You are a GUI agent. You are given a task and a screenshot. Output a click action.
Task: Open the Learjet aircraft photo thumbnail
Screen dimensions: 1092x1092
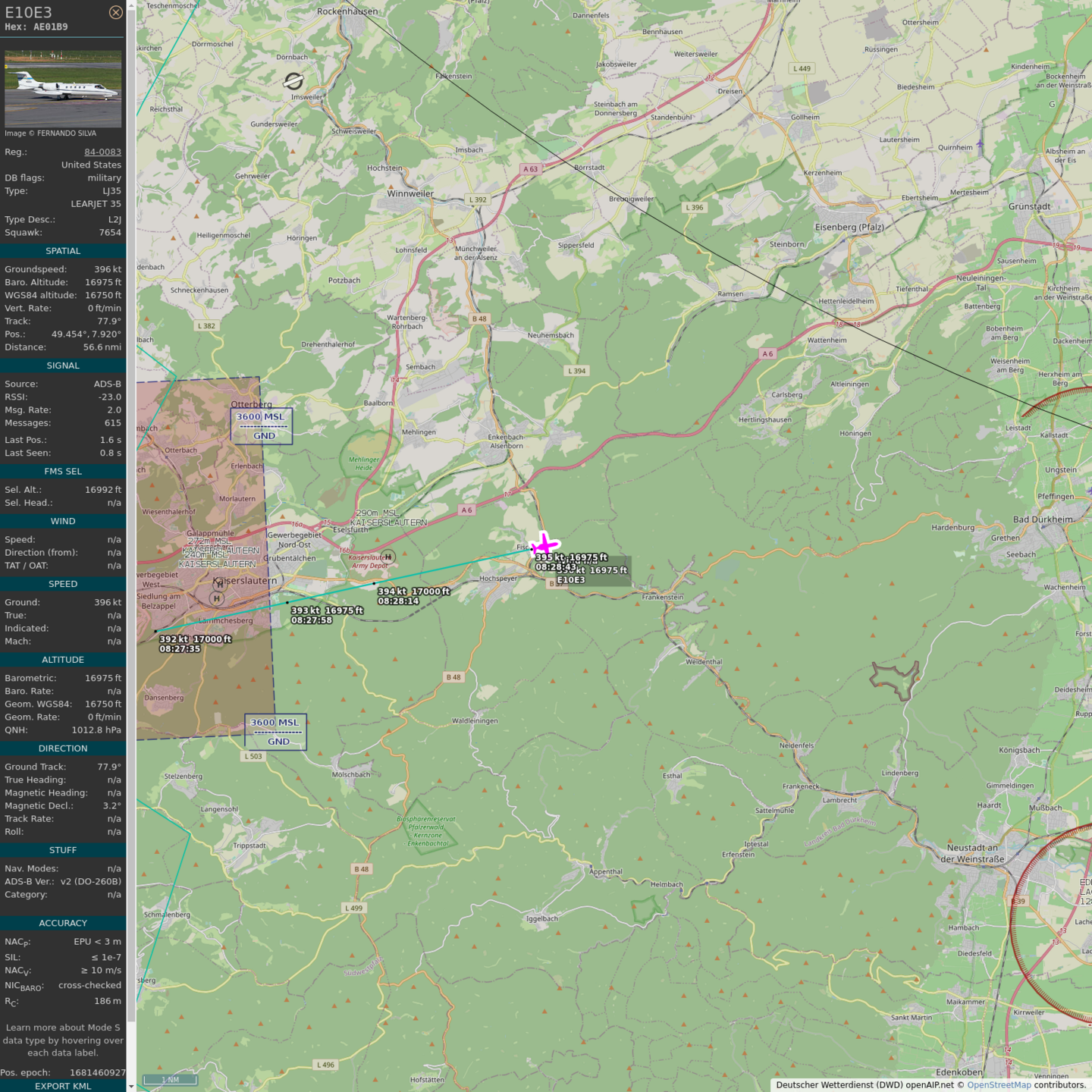[63, 89]
